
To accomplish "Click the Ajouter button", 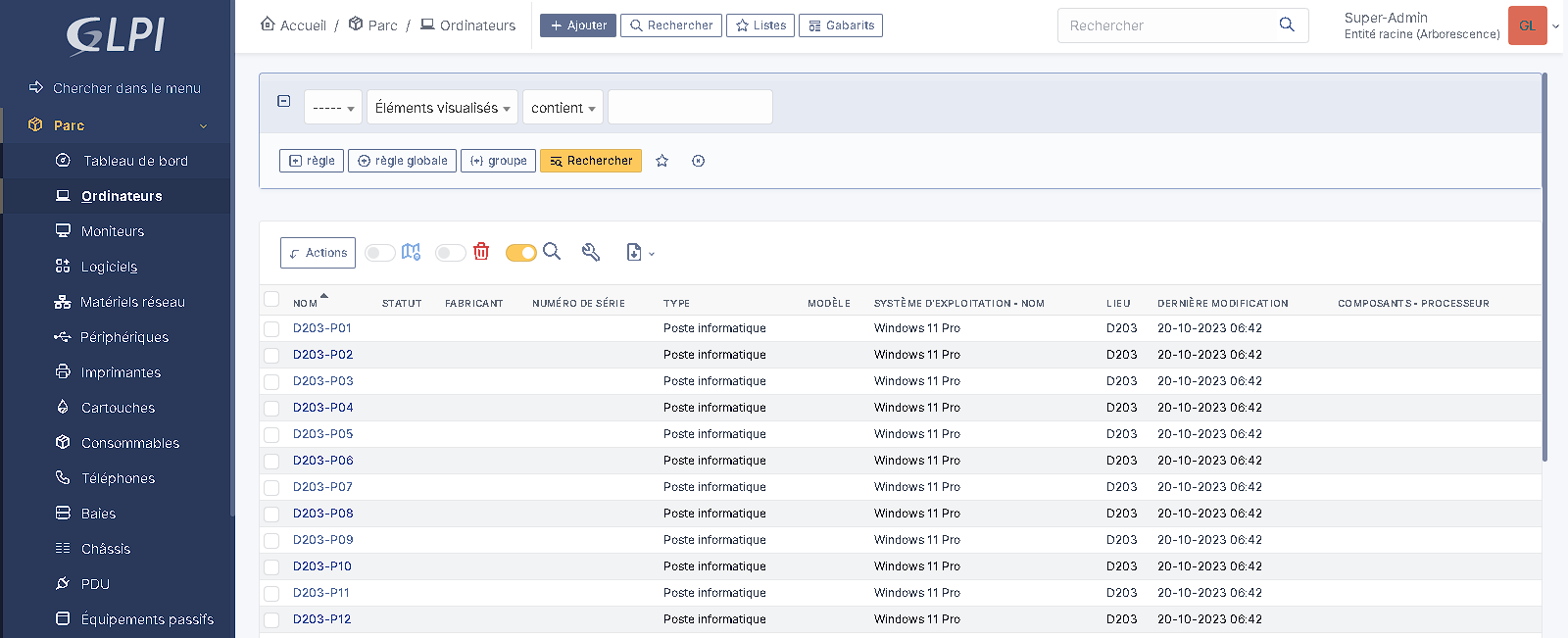I will pos(578,25).
